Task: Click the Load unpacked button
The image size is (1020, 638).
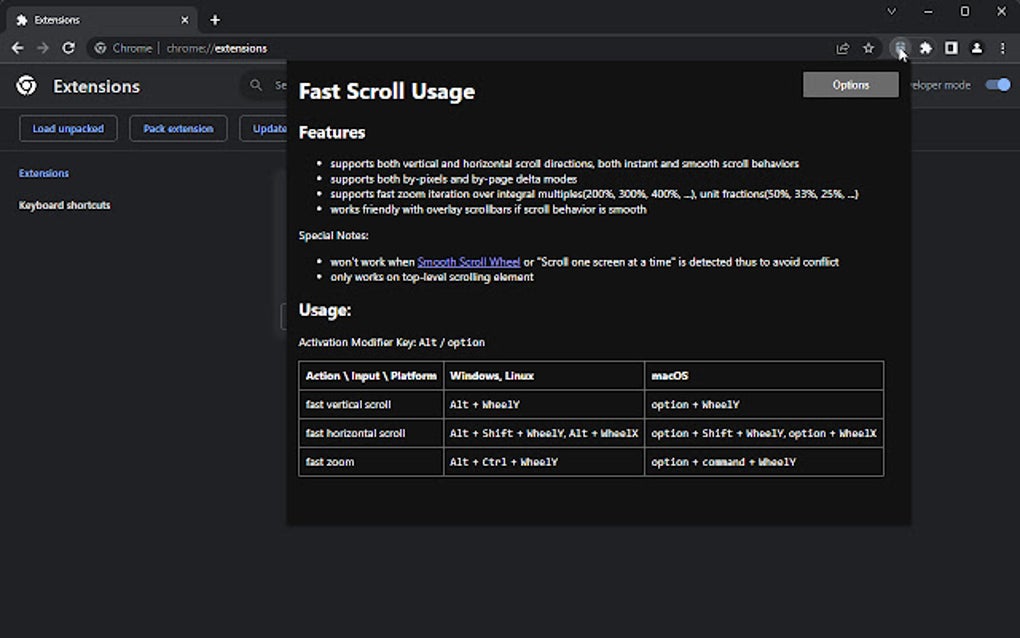Action: tap(68, 128)
